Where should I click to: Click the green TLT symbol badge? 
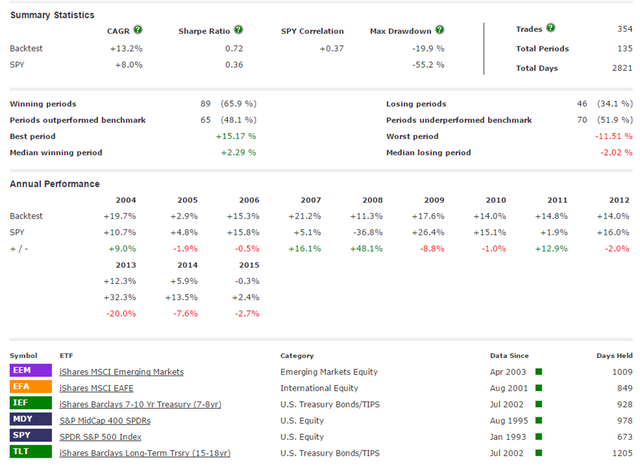[x=31, y=451]
